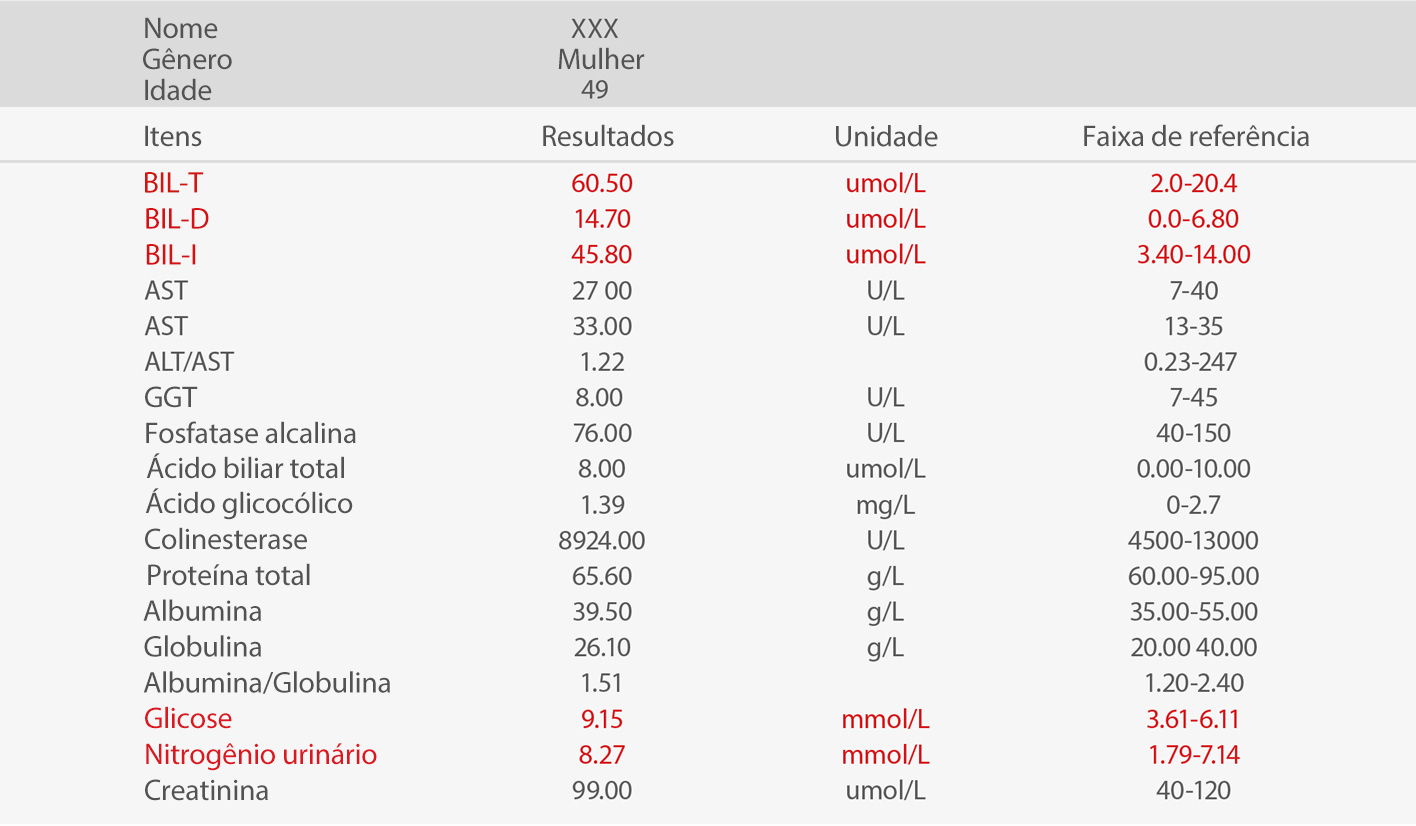This screenshot has width=1416, height=826.
Task: Click the BIL-I reference range 3.40-14.00
Action: click(1193, 255)
